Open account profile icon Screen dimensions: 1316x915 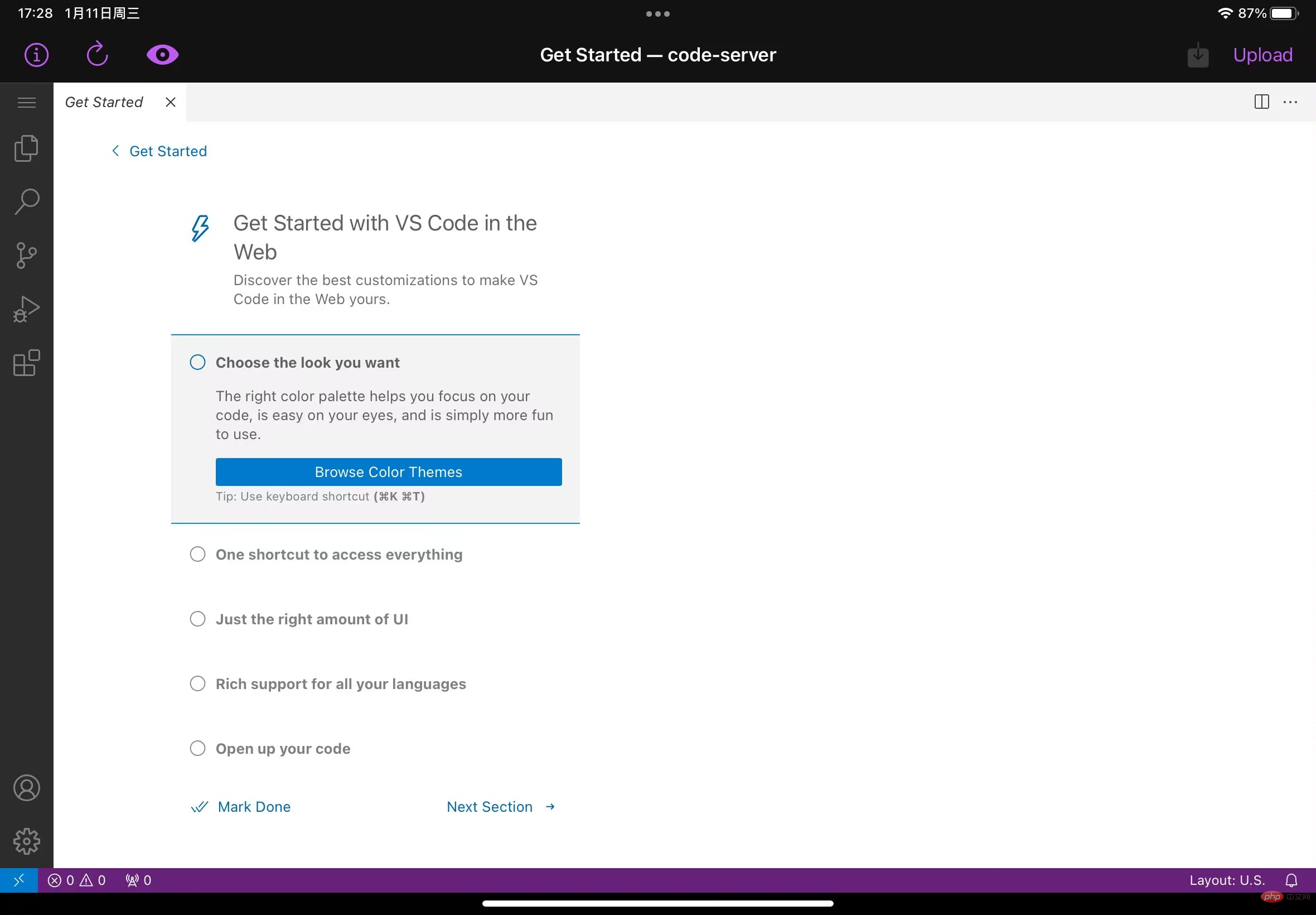click(x=26, y=788)
